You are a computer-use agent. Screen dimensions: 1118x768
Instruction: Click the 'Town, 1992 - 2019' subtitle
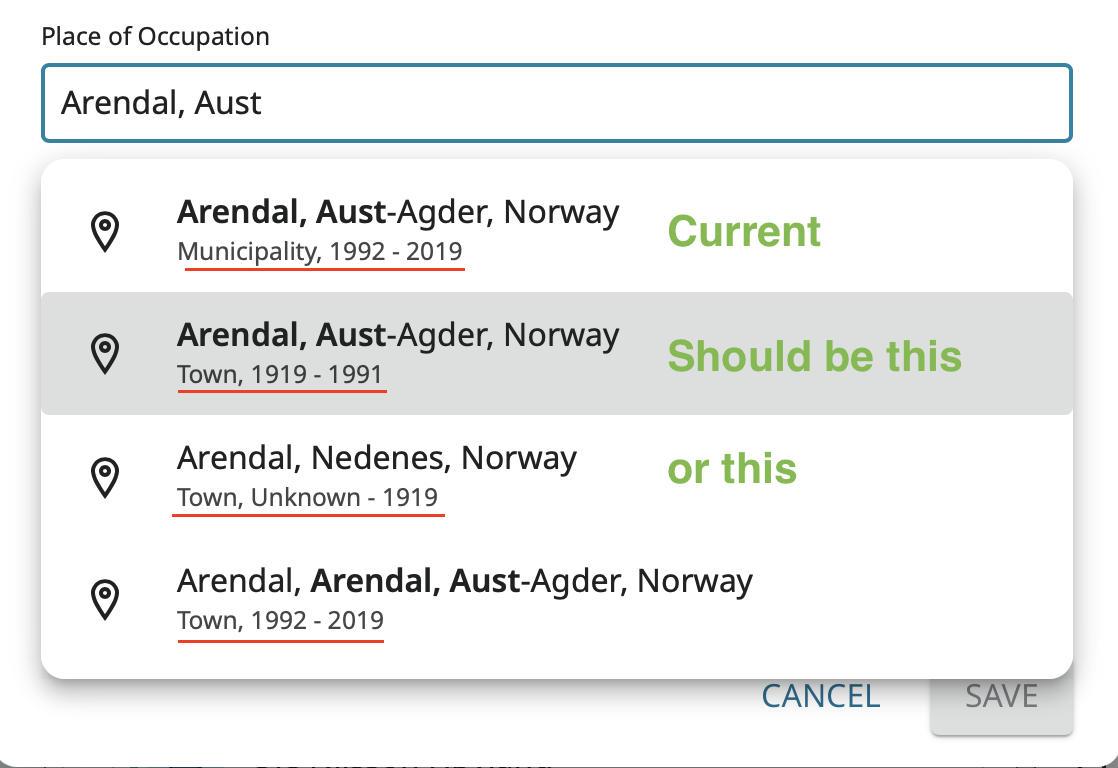point(280,621)
